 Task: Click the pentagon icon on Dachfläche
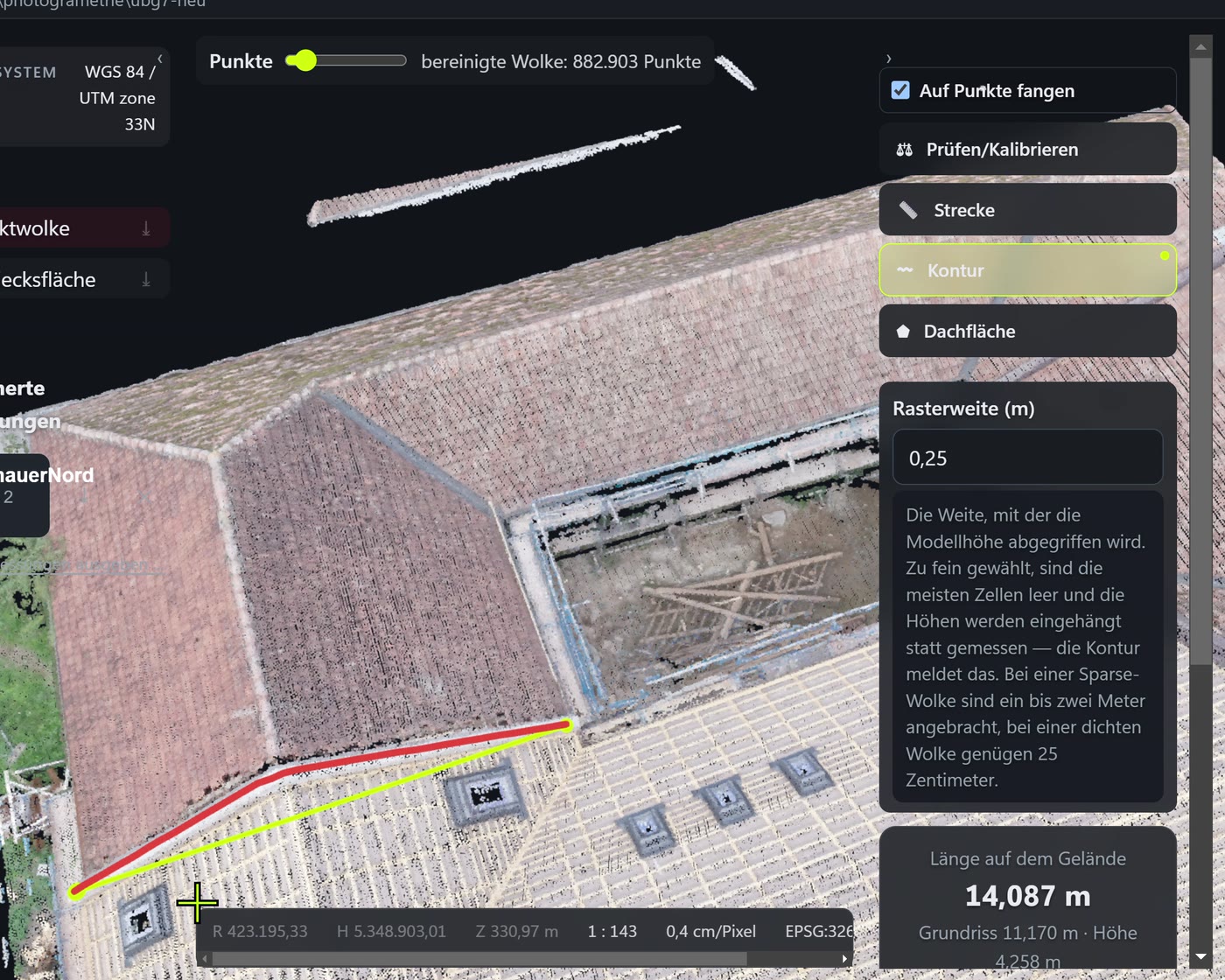pyautogui.click(x=903, y=332)
